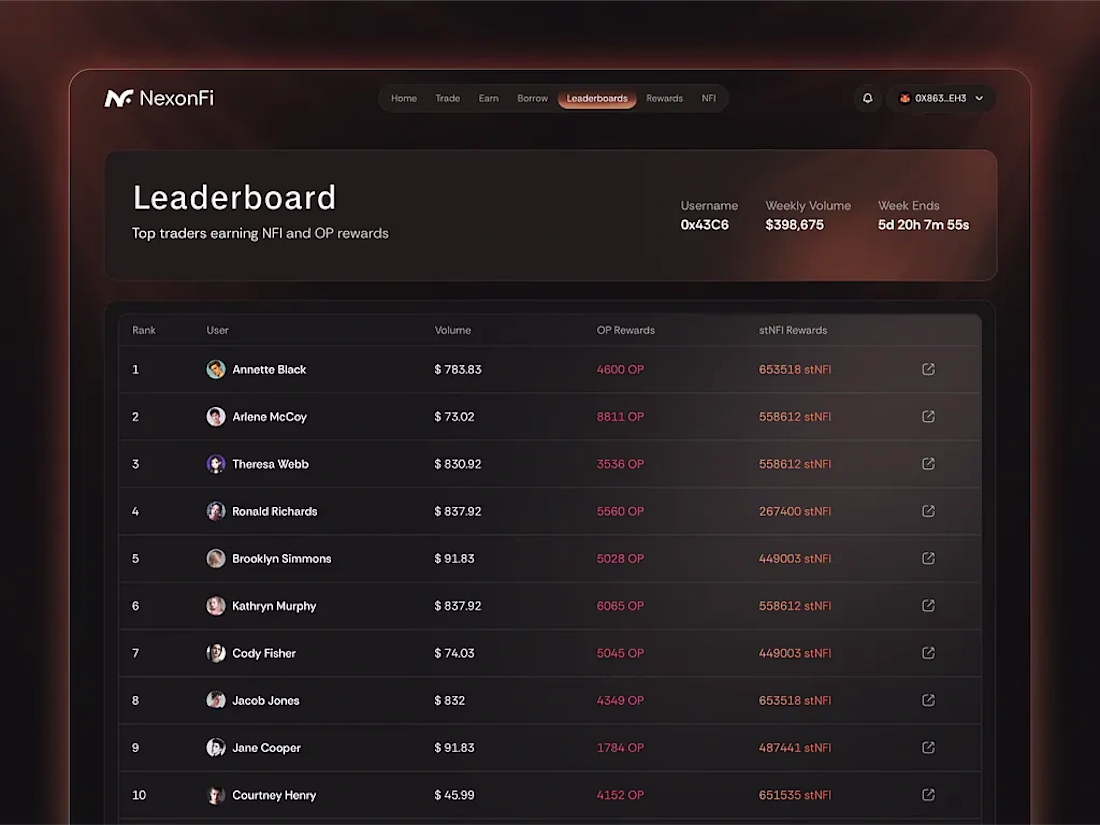Click Jacob Jones' avatar

pos(215,700)
